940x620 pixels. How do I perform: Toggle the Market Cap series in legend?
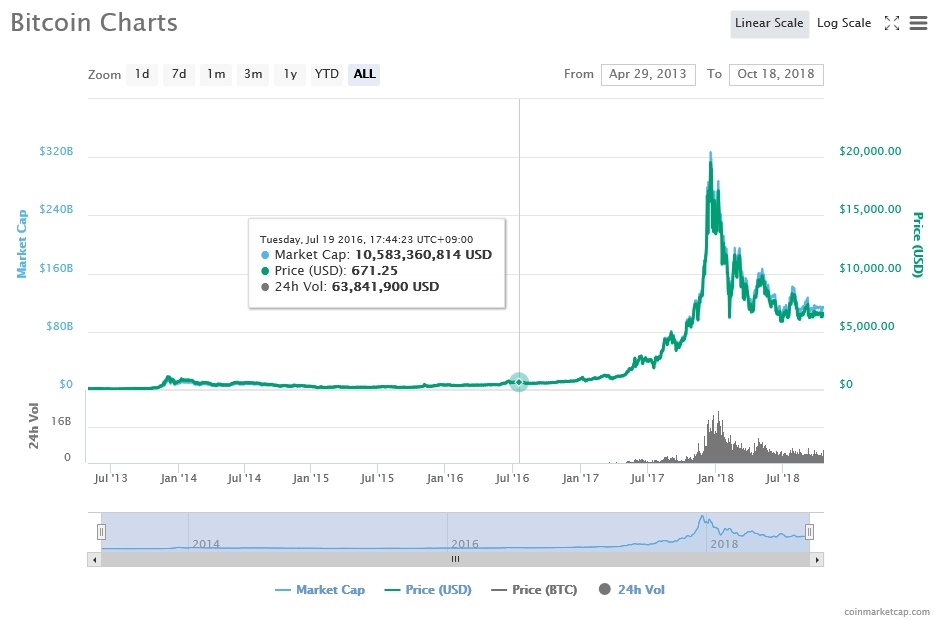(x=320, y=590)
